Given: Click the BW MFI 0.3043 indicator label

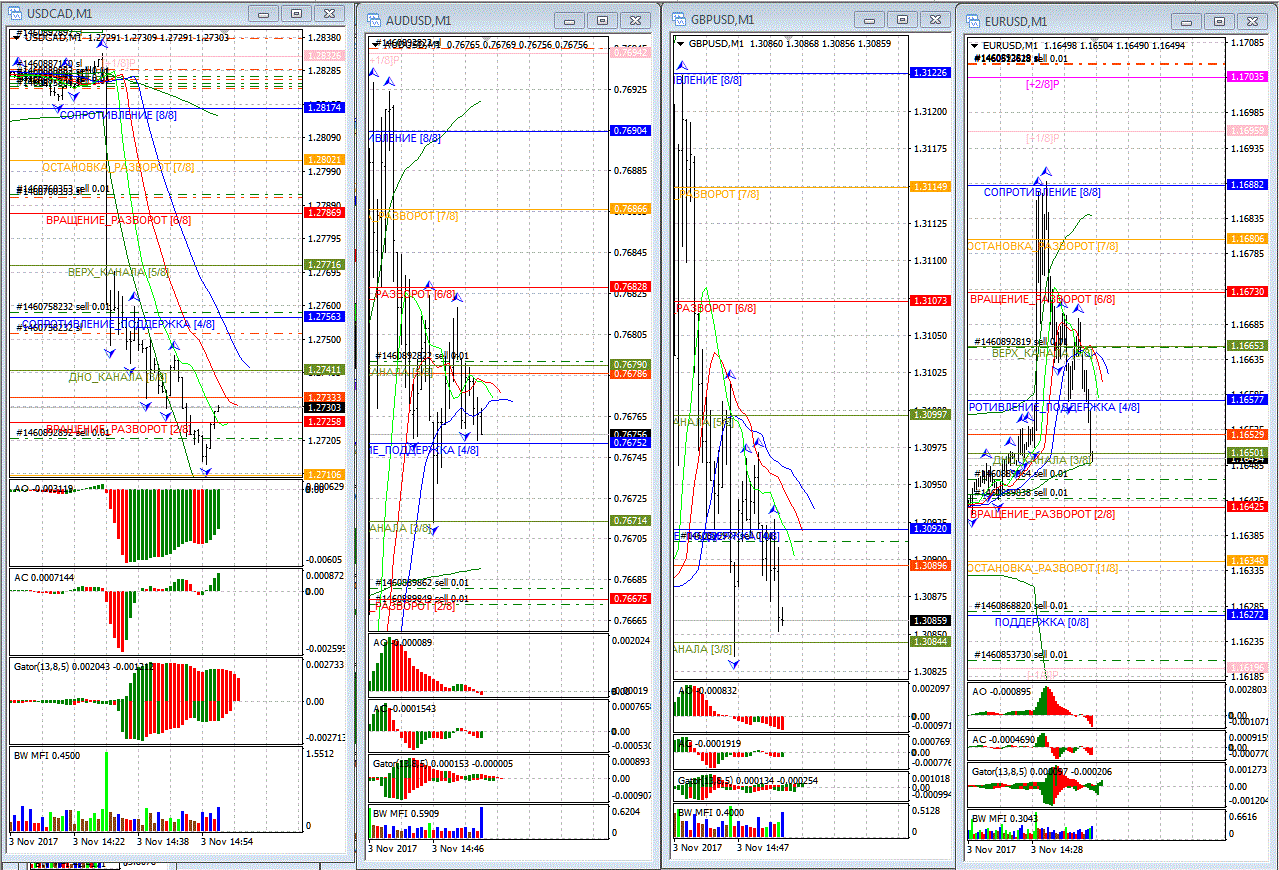Looking at the screenshot, I should point(1005,818).
